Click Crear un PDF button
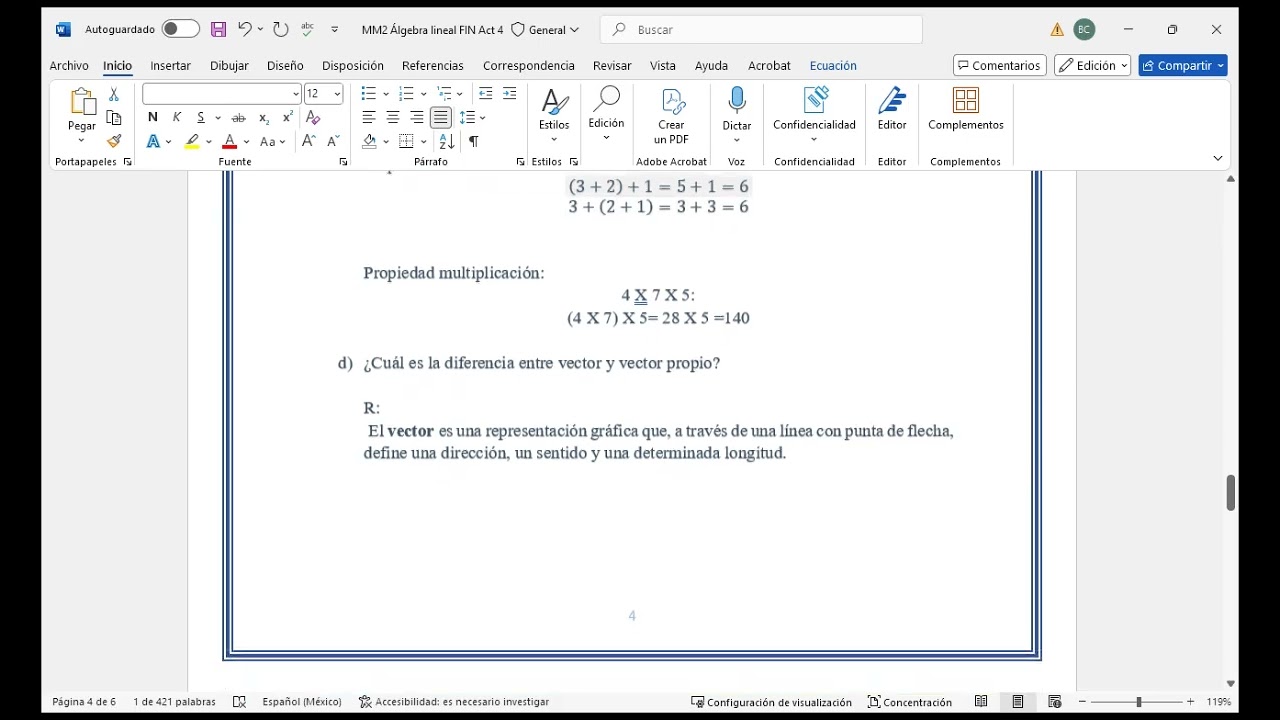Viewport: 1280px width, 720px height. pyautogui.click(x=671, y=116)
